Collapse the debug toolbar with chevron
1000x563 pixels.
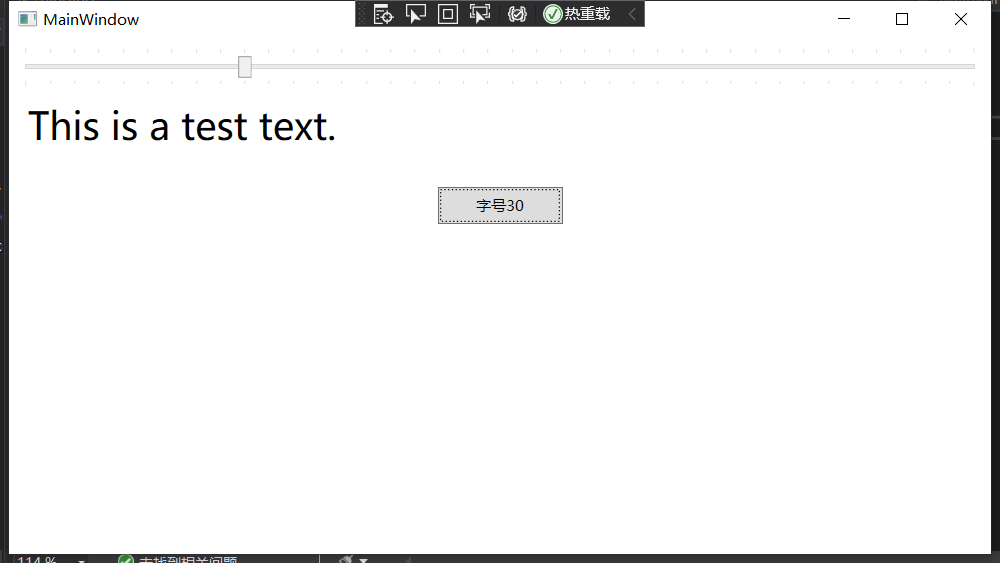point(632,14)
